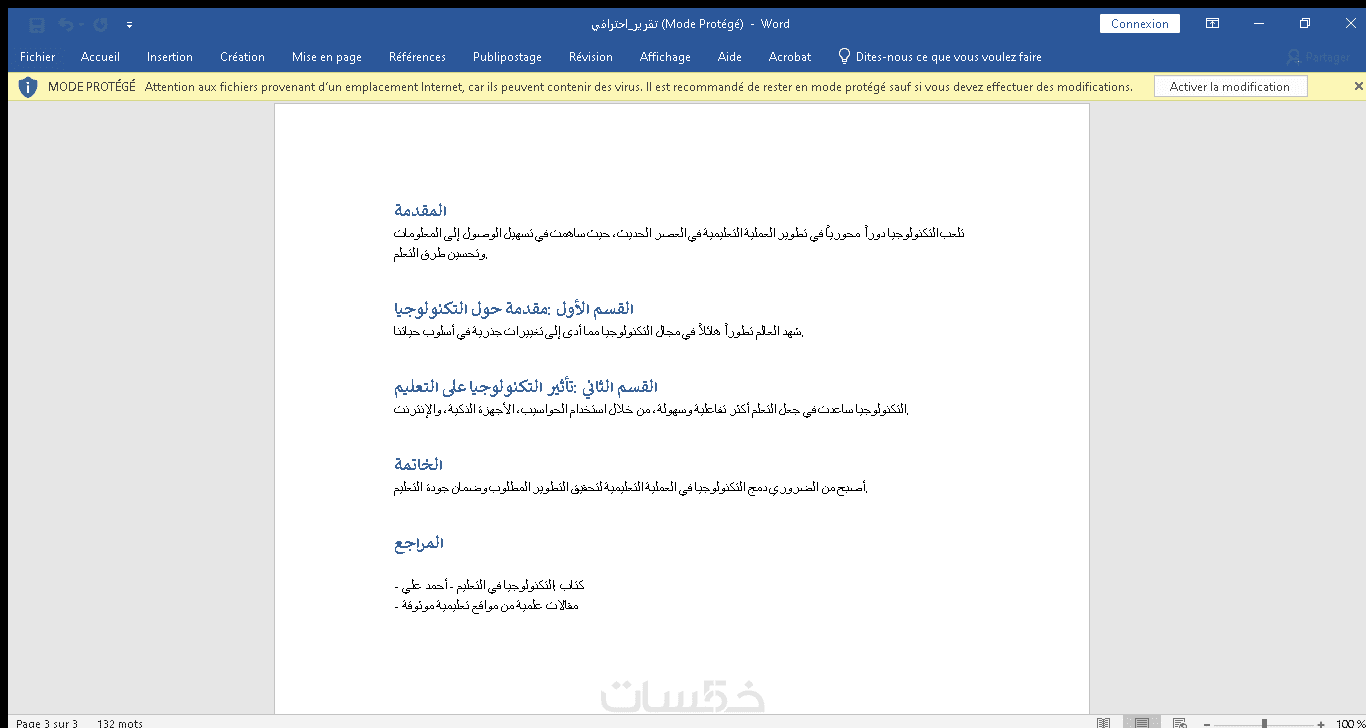
Task: Switch to the Publipostage tab
Action: (x=507, y=57)
